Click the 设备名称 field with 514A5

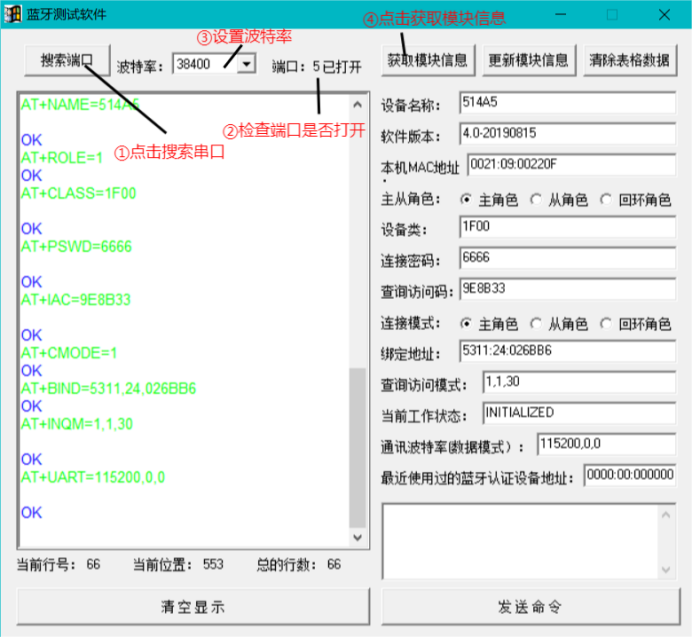pos(568,103)
